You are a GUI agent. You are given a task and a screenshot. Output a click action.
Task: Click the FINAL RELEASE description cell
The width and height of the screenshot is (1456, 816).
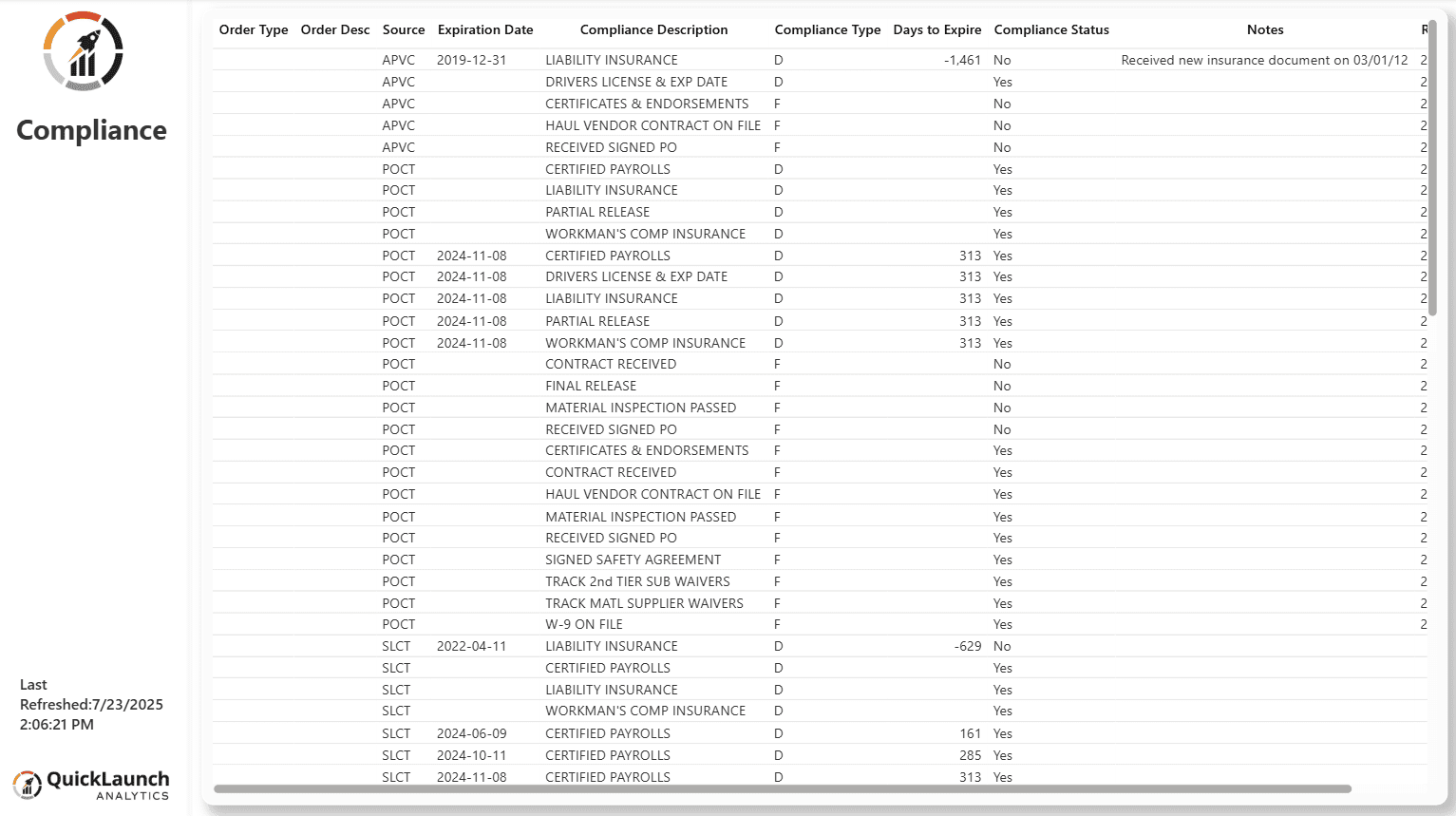pos(591,386)
